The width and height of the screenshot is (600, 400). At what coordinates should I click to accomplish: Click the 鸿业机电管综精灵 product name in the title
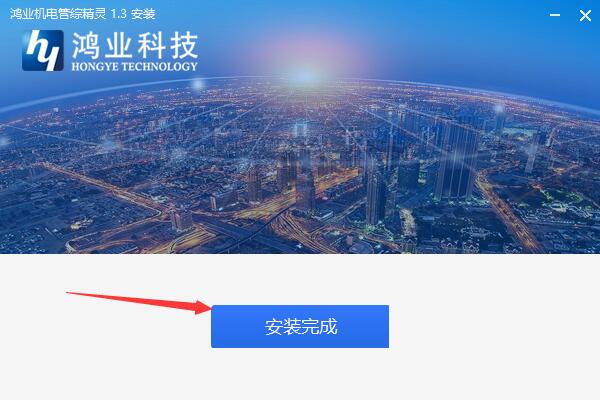pos(58,14)
